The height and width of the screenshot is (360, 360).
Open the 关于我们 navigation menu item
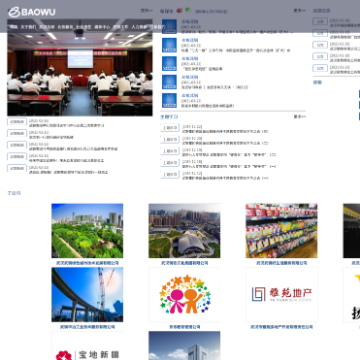(28, 27)
